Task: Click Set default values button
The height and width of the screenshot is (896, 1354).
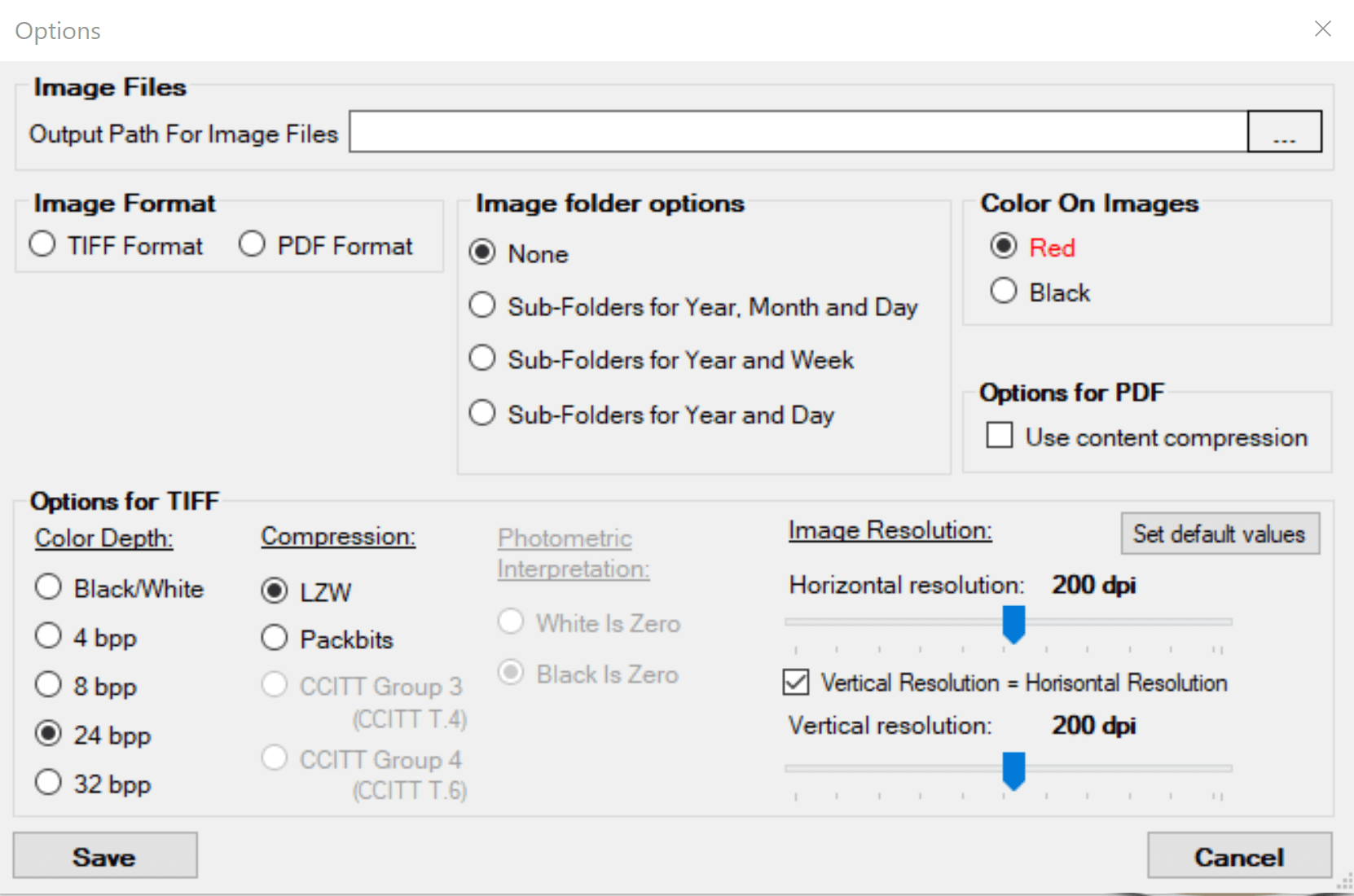Action: (x=1220, y=534)
